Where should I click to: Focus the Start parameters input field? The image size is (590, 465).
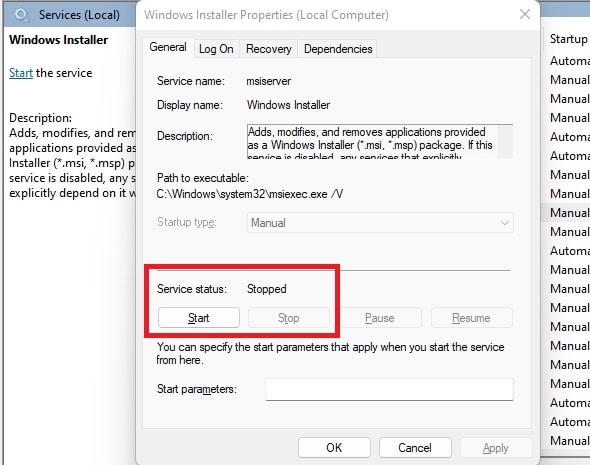(389, 389)
